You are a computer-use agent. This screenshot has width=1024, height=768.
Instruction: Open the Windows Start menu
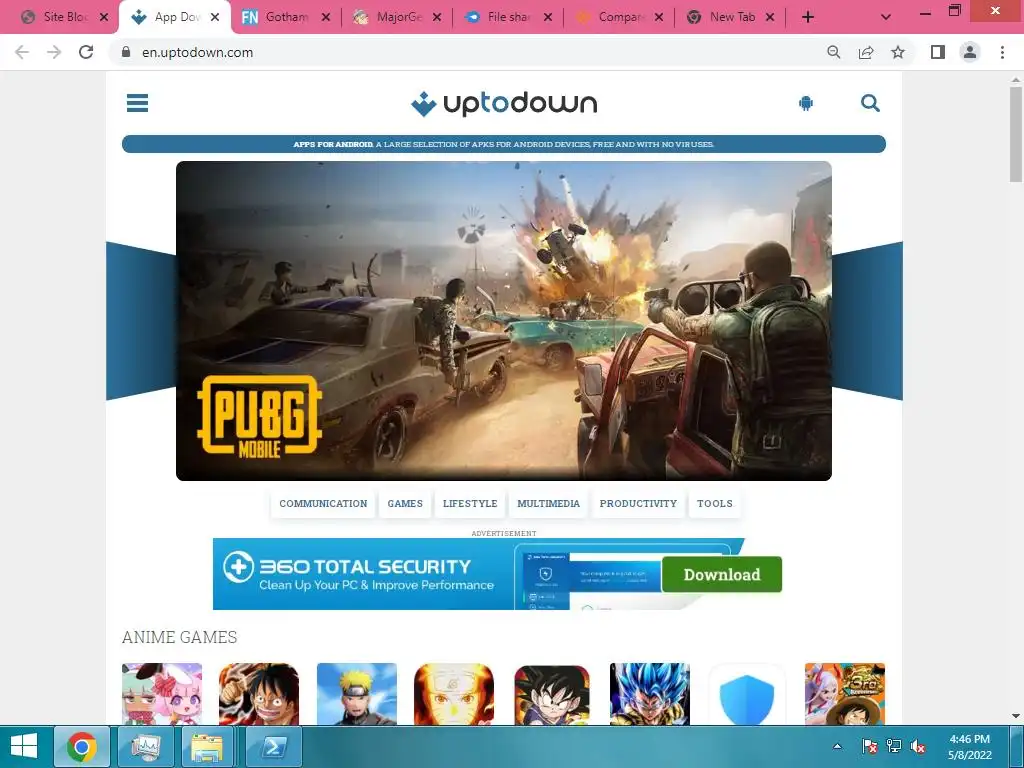[24, 746]
